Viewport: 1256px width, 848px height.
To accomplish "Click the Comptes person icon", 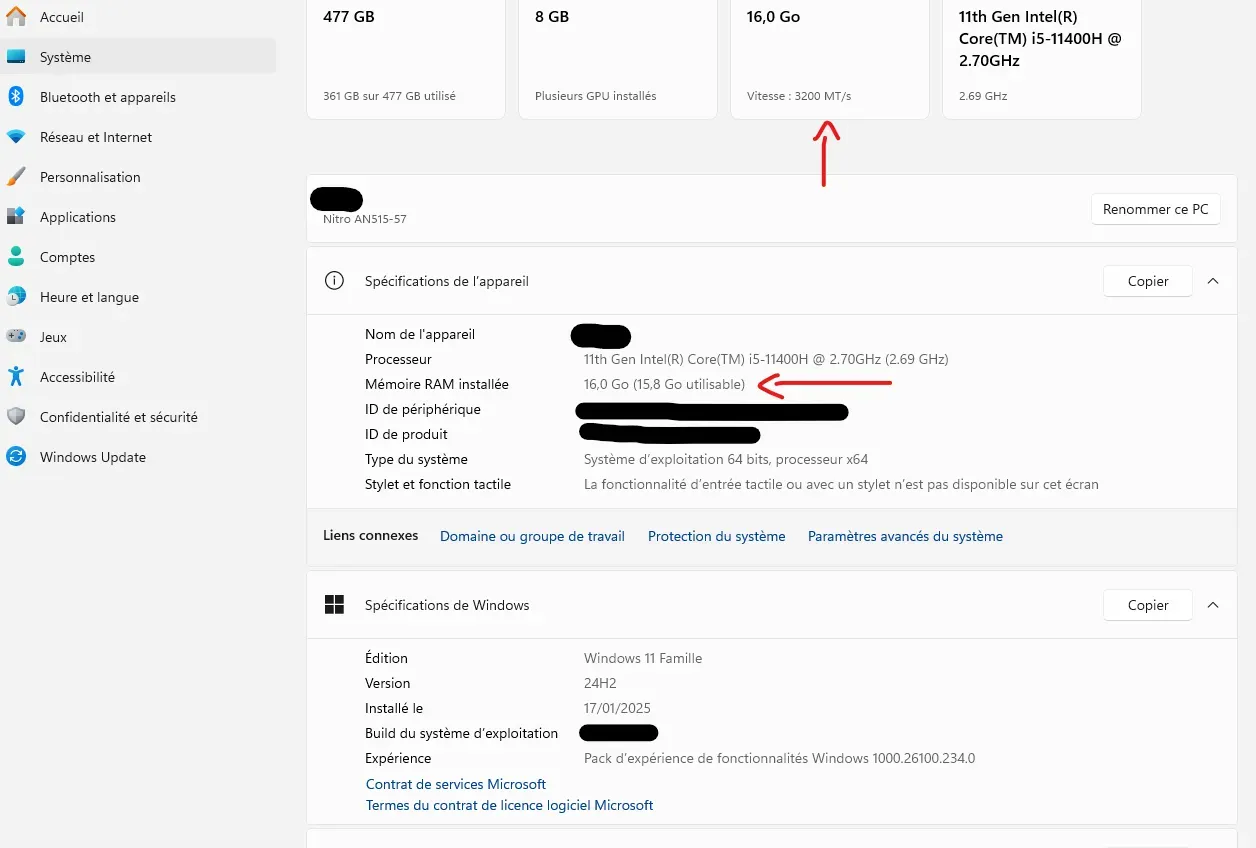I will click(16, 257).
